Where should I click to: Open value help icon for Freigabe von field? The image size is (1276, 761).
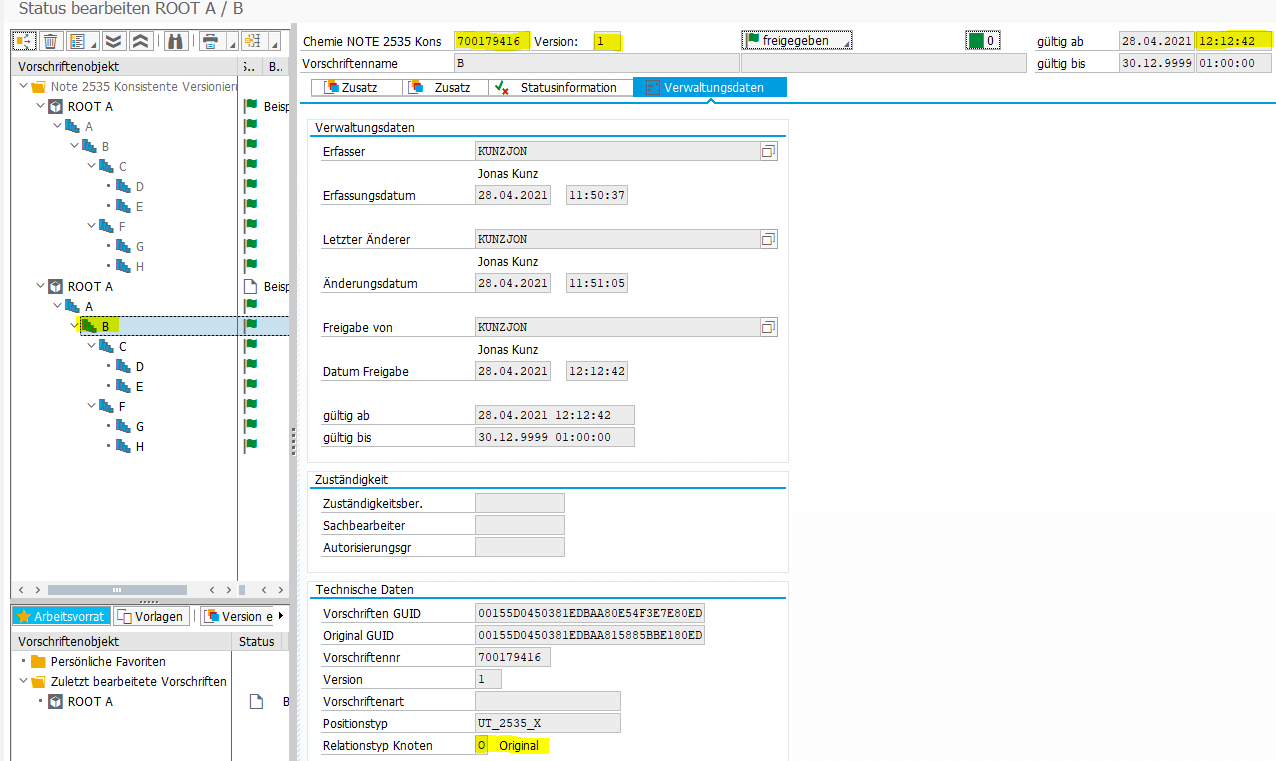[768, 327]
